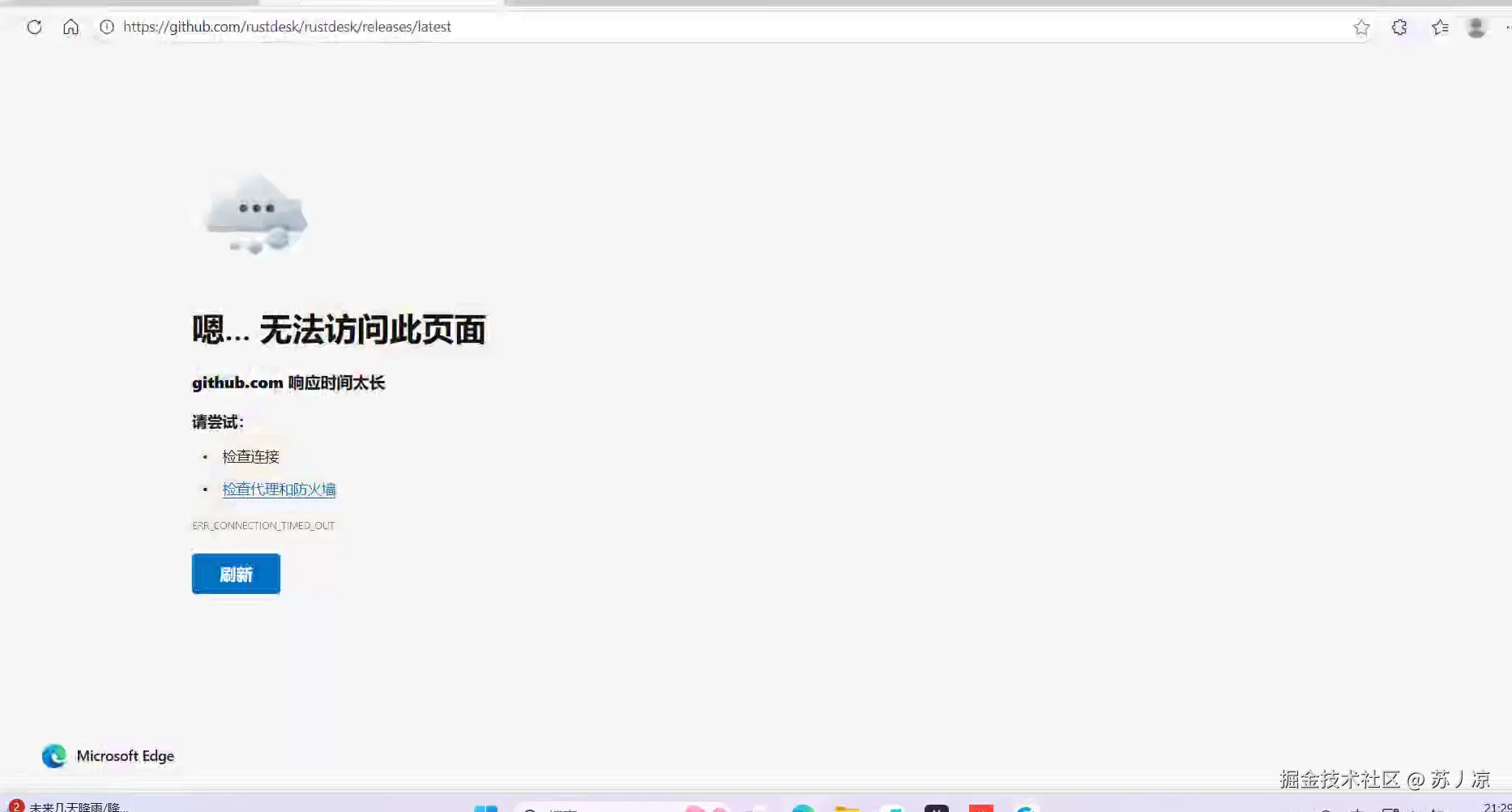Open the Extensions puzzle icon
The image size is (1512, 812).
tap(1399, 28)
